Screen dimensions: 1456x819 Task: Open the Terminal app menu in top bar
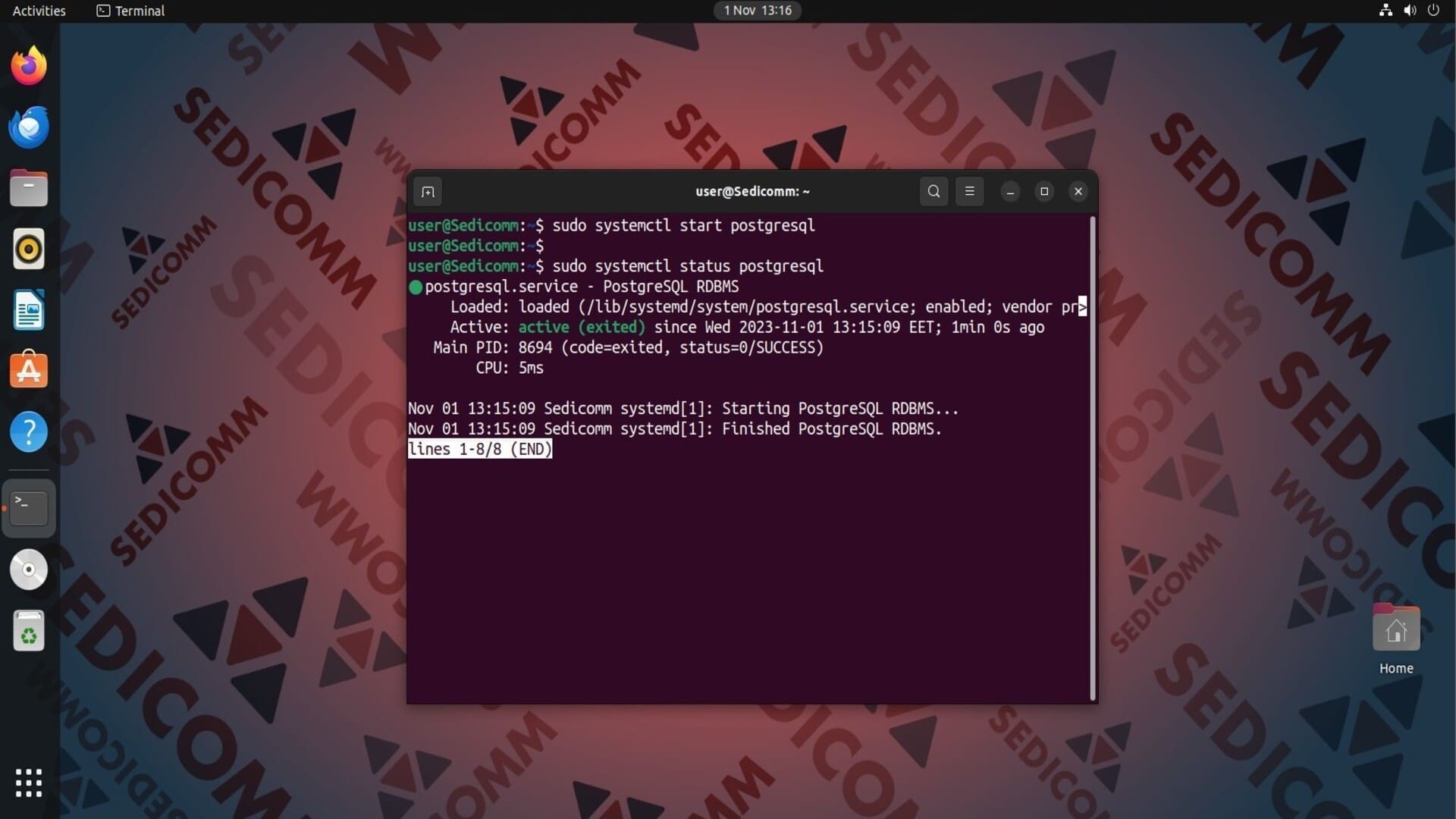point(130,11)
